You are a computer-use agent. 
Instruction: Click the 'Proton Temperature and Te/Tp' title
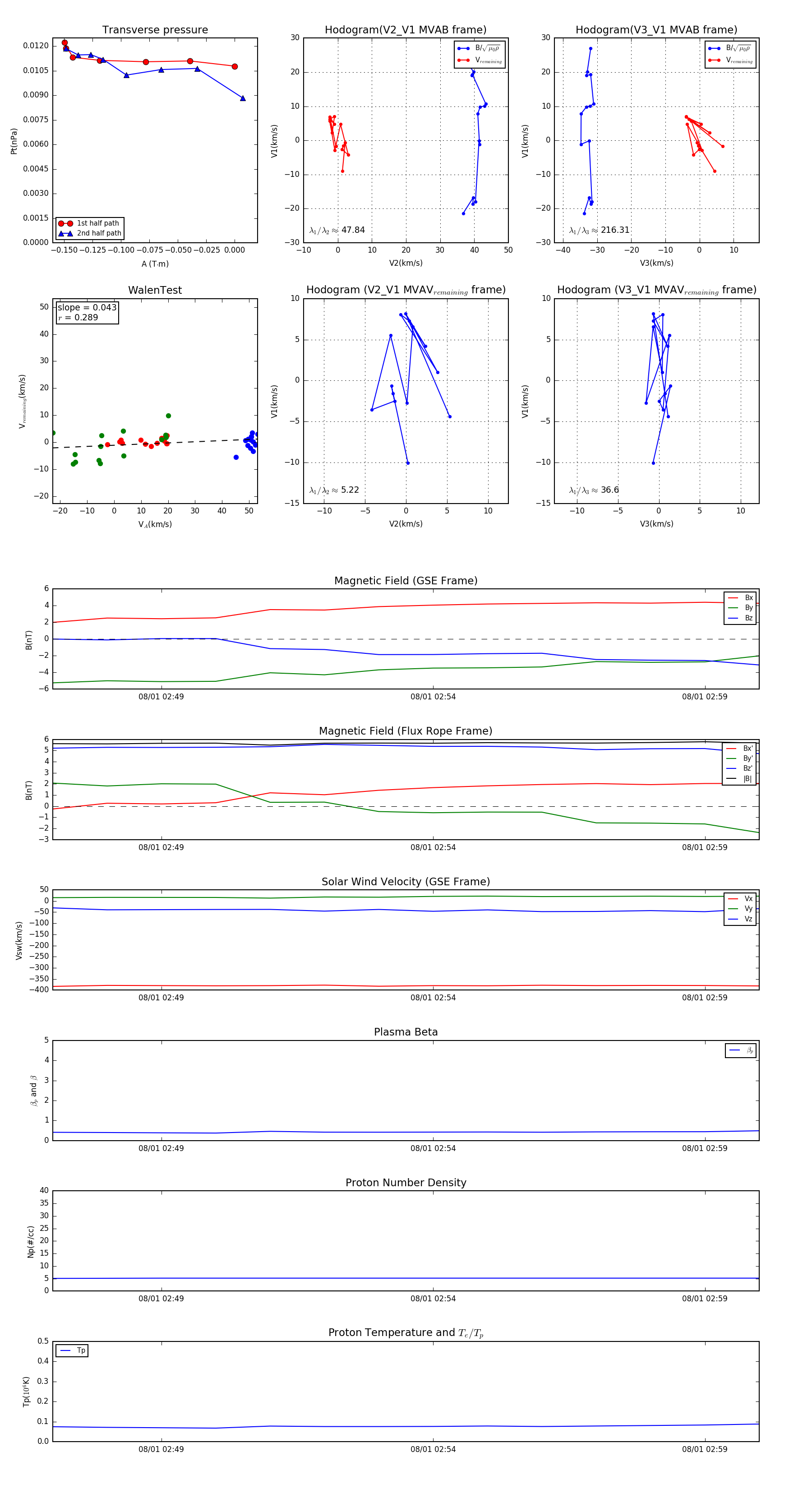click(406, 1333)
